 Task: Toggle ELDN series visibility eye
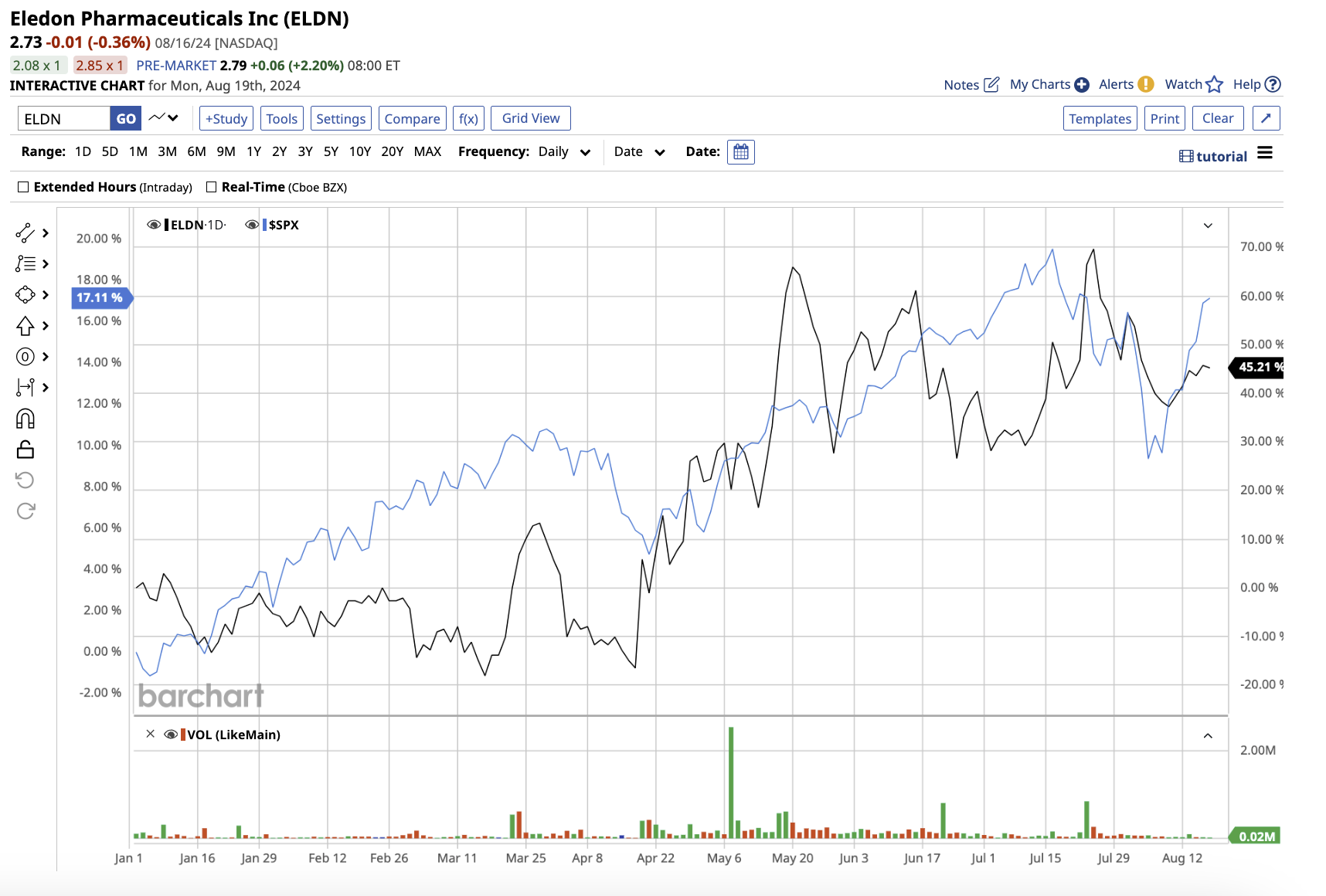coord(154,225)
